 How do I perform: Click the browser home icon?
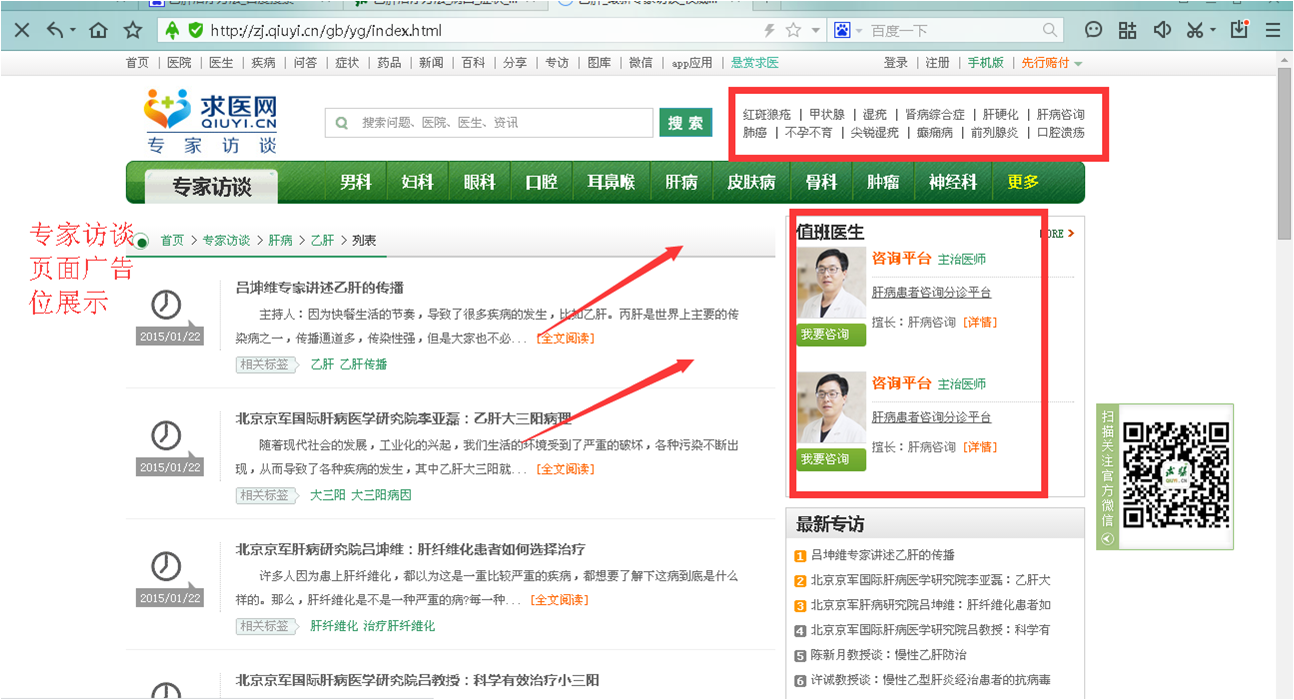pyautogui.click(x=98, y=30)
